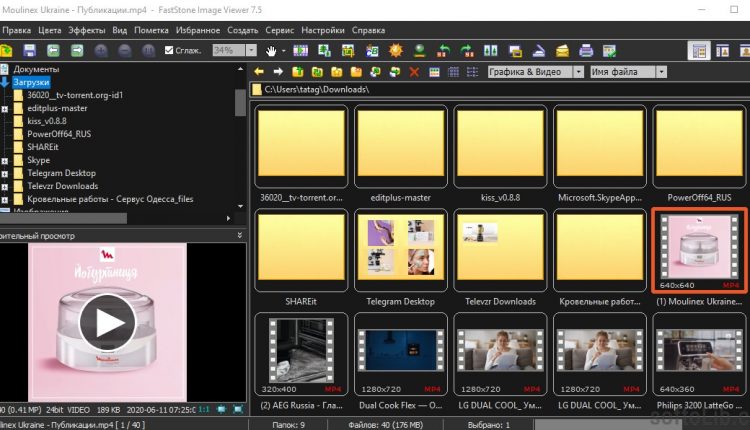Play the video in the preview panel

(x=108, y=323)
